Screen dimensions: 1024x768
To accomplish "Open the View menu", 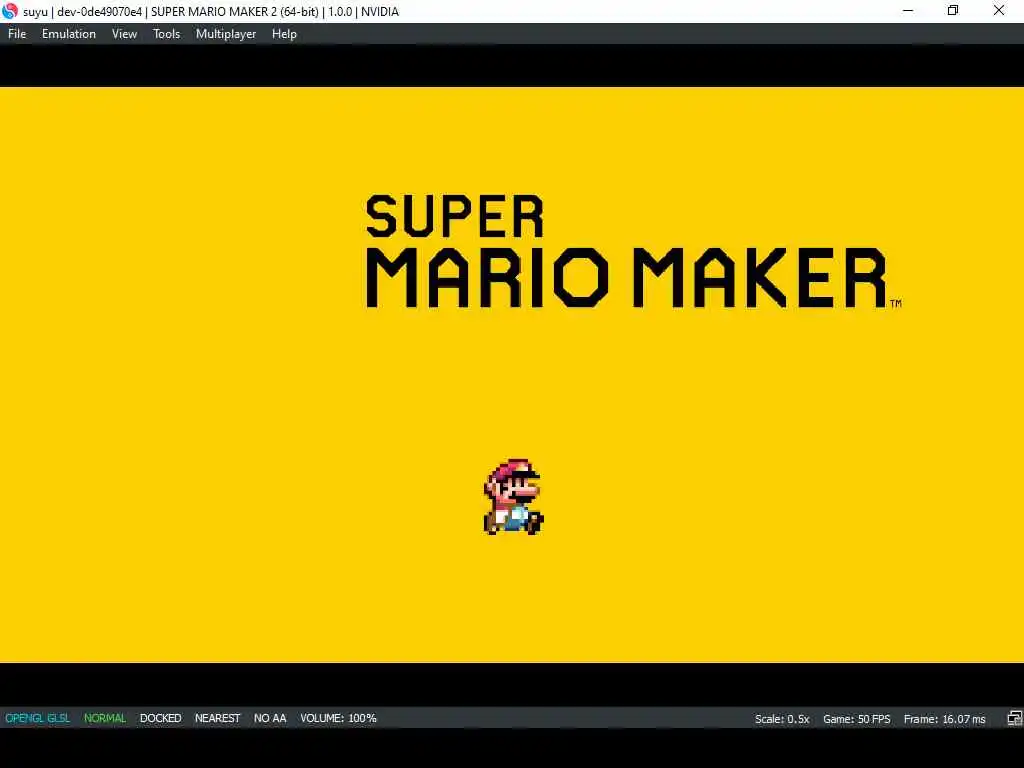I will 124,34.
